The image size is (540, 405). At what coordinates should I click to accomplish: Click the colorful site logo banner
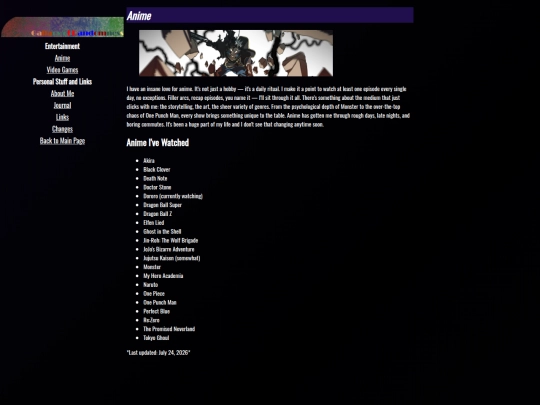point(62,27)
